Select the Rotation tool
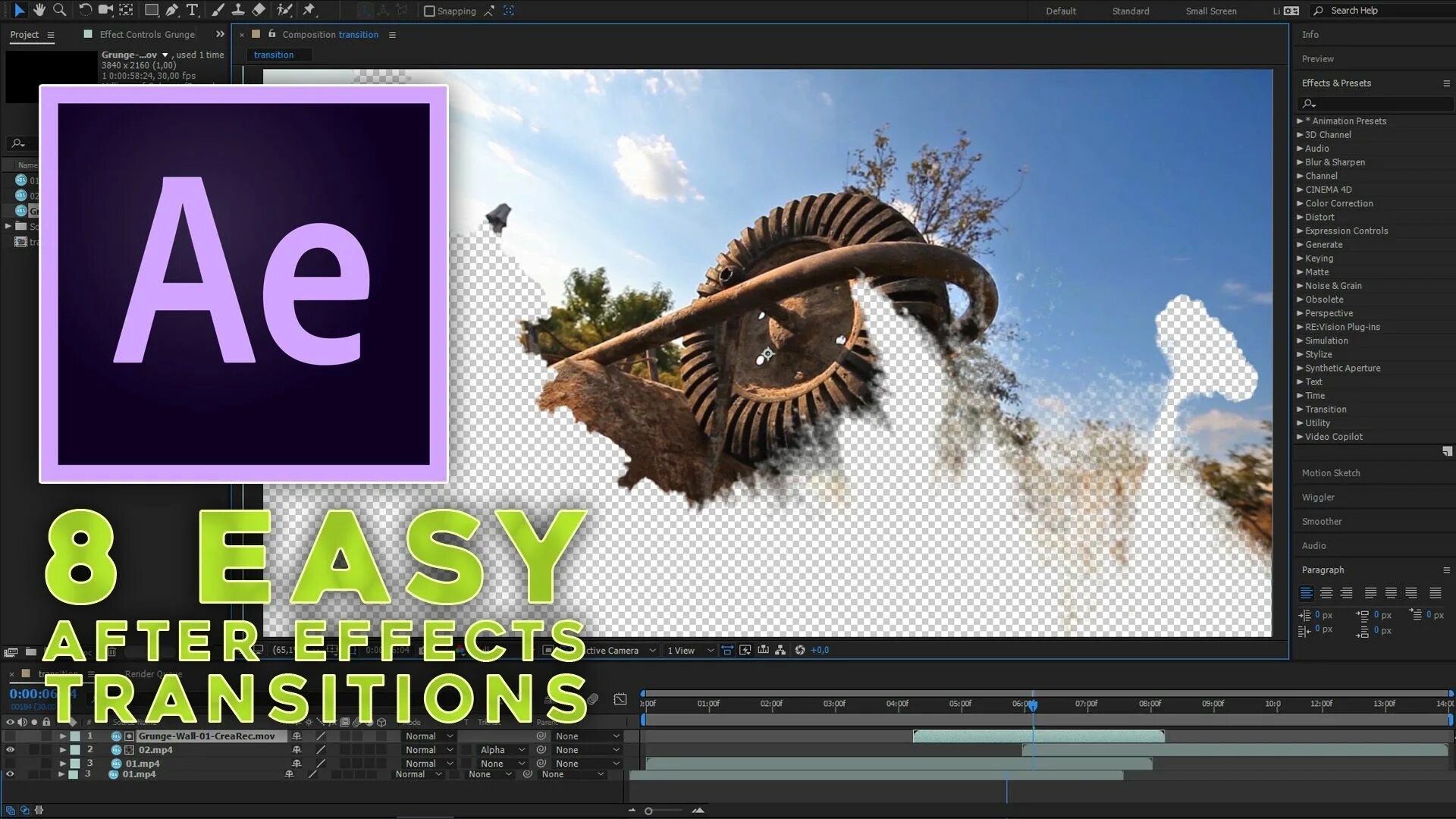 pyautogui.click(x=85, y=10)
